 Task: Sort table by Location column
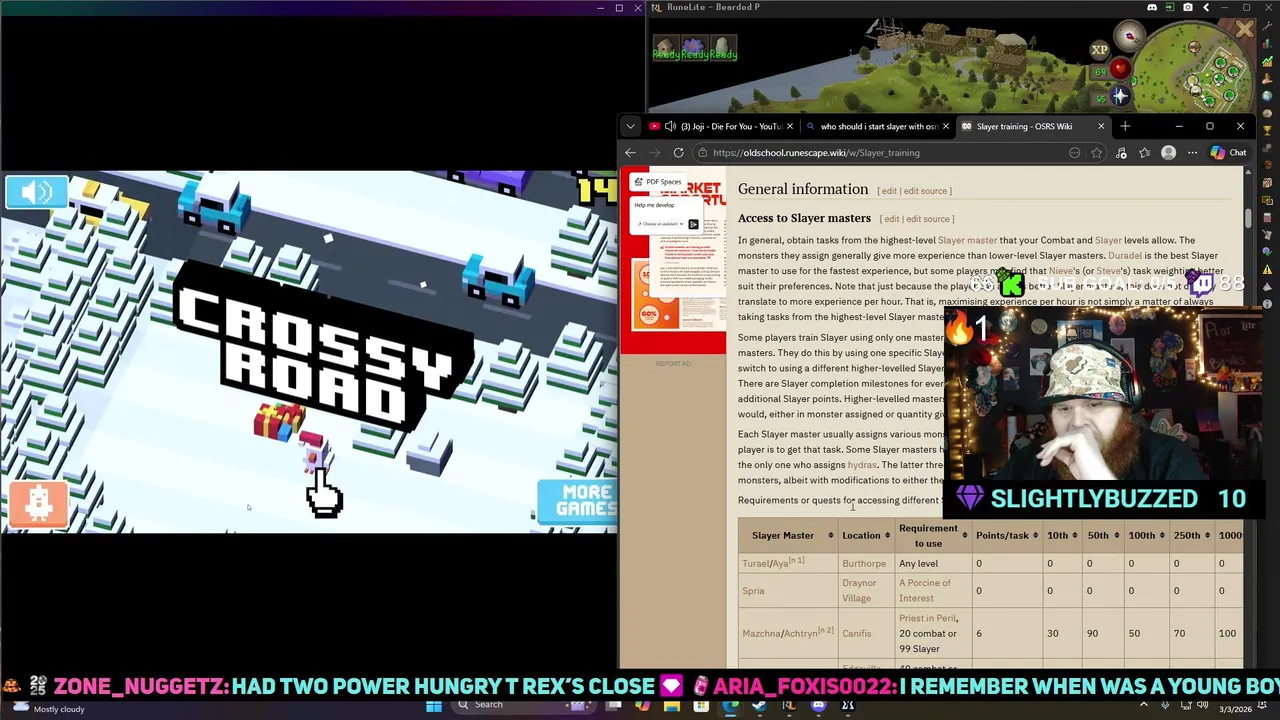[866, 536]
